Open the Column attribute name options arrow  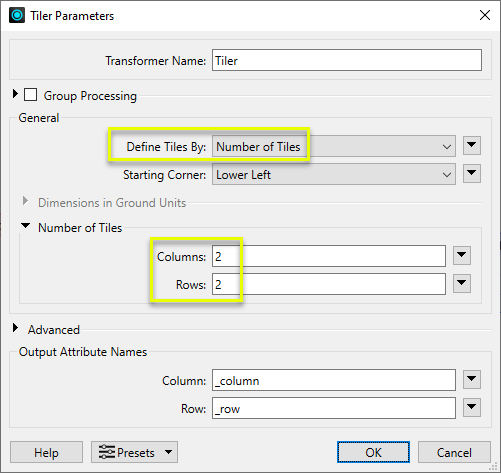tap(472, 379)
